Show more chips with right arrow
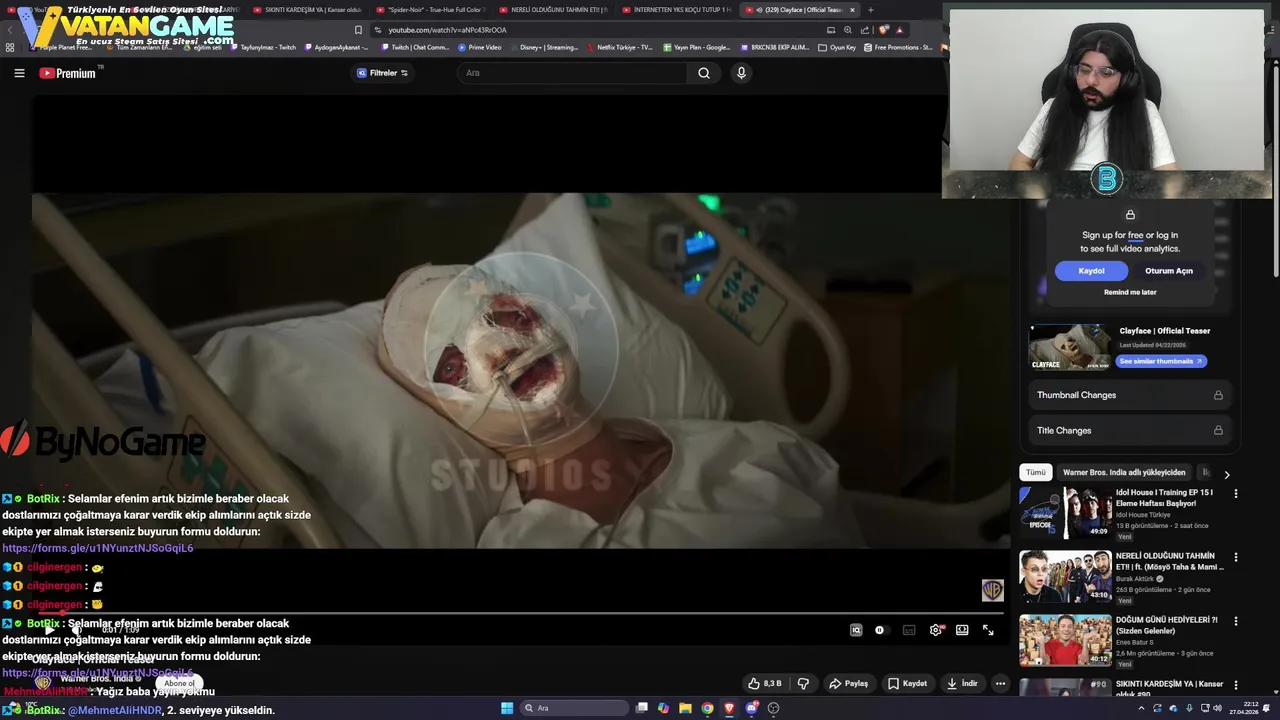1280x720 pixels. point(1227,474)
